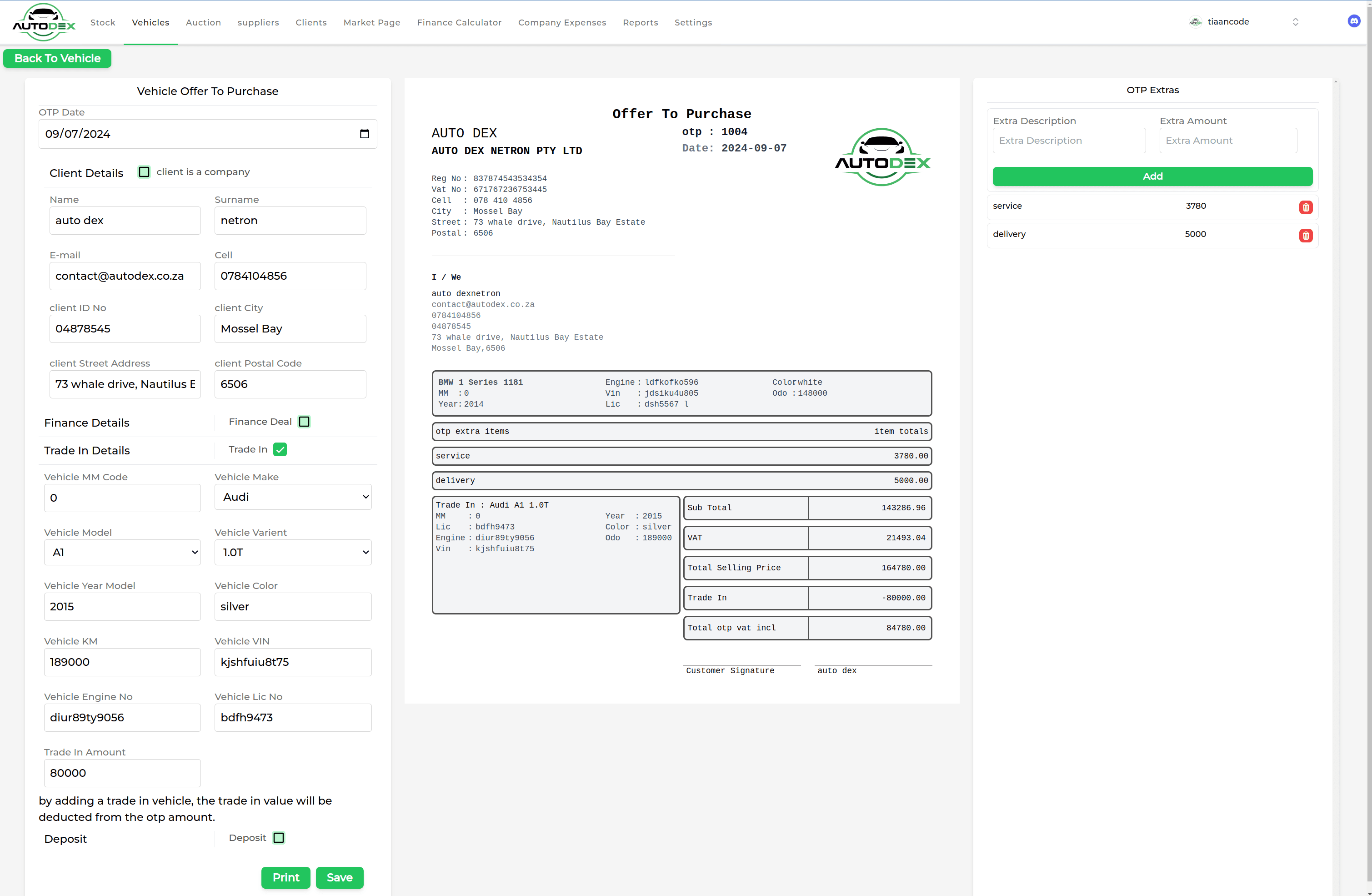Enable the Finance Deal checkbox
The width and height of the screenshot is (1372, 896).
click(x=305, y=422)
